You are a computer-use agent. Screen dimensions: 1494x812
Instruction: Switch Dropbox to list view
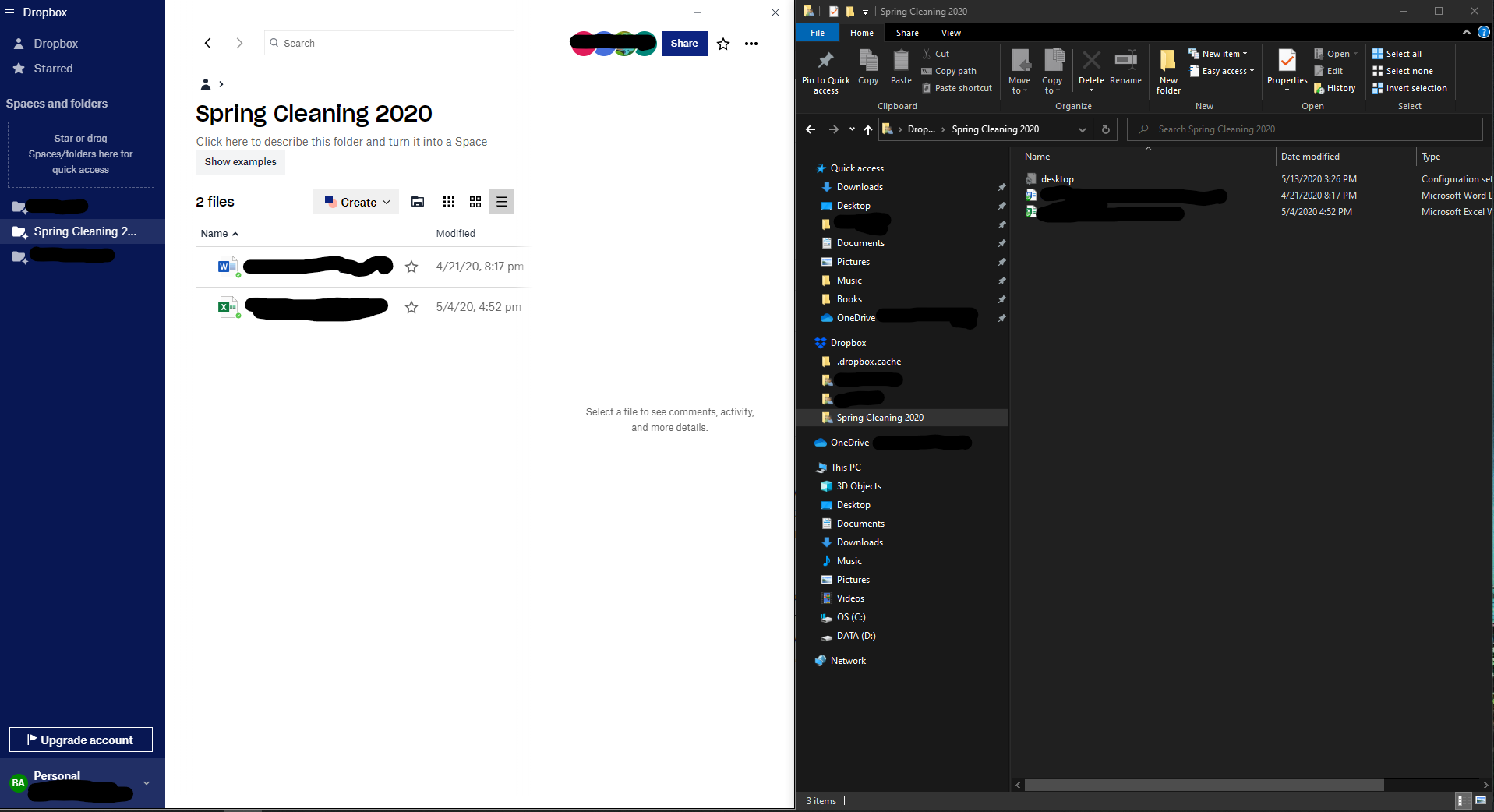click(502, 202)
